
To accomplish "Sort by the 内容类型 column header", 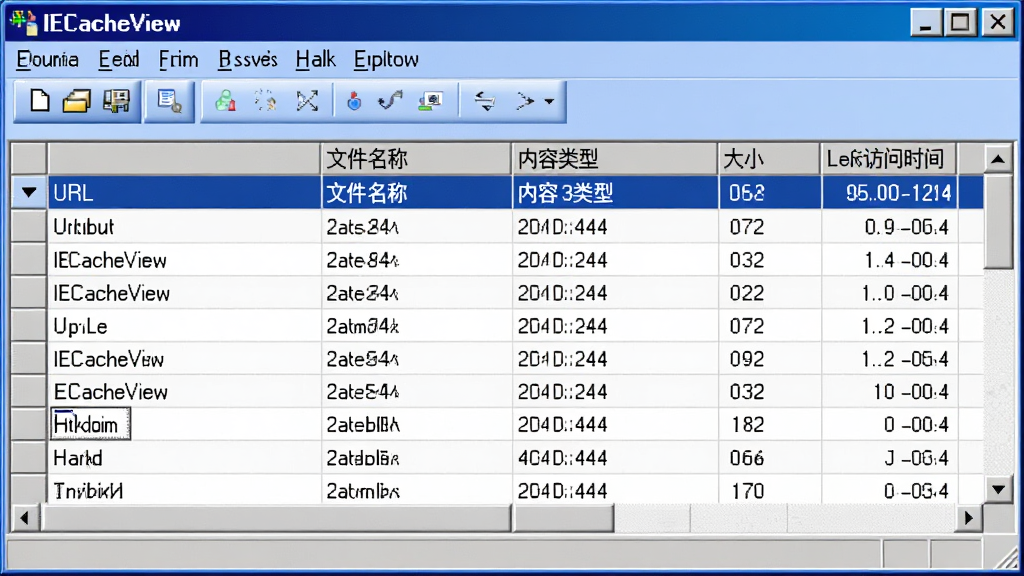I will coord(615,159).
